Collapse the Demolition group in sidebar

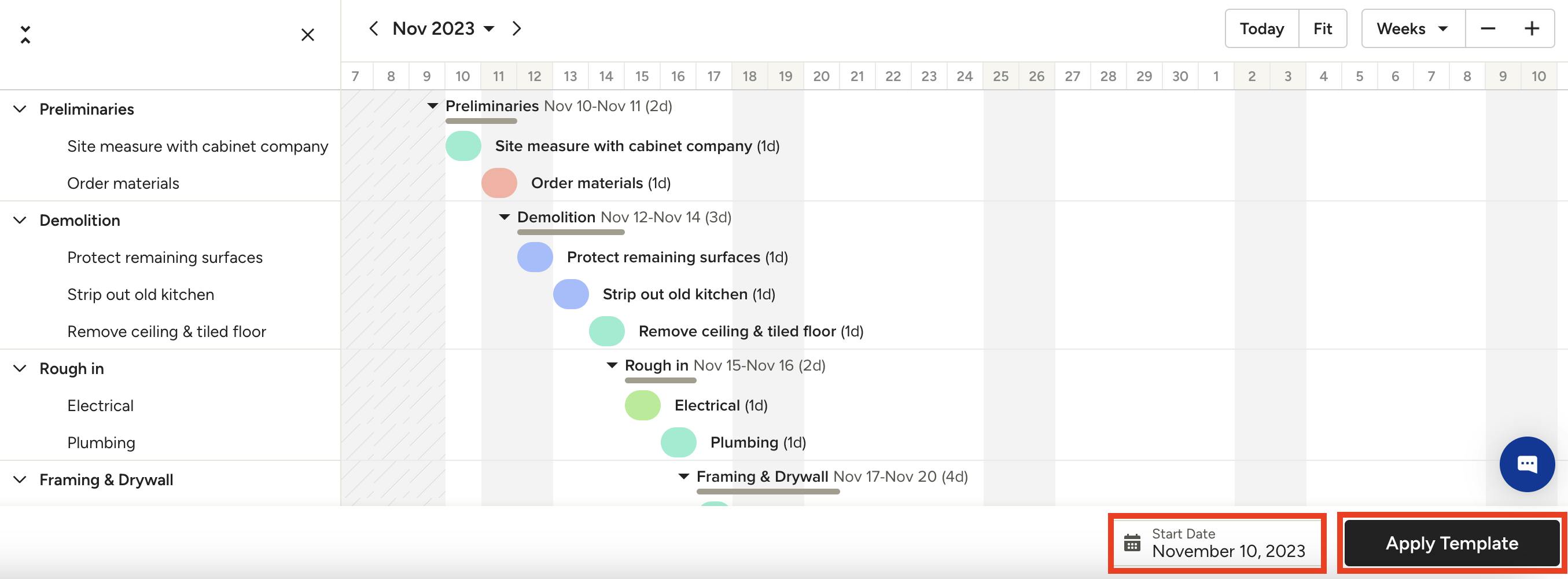click(20, 221)
